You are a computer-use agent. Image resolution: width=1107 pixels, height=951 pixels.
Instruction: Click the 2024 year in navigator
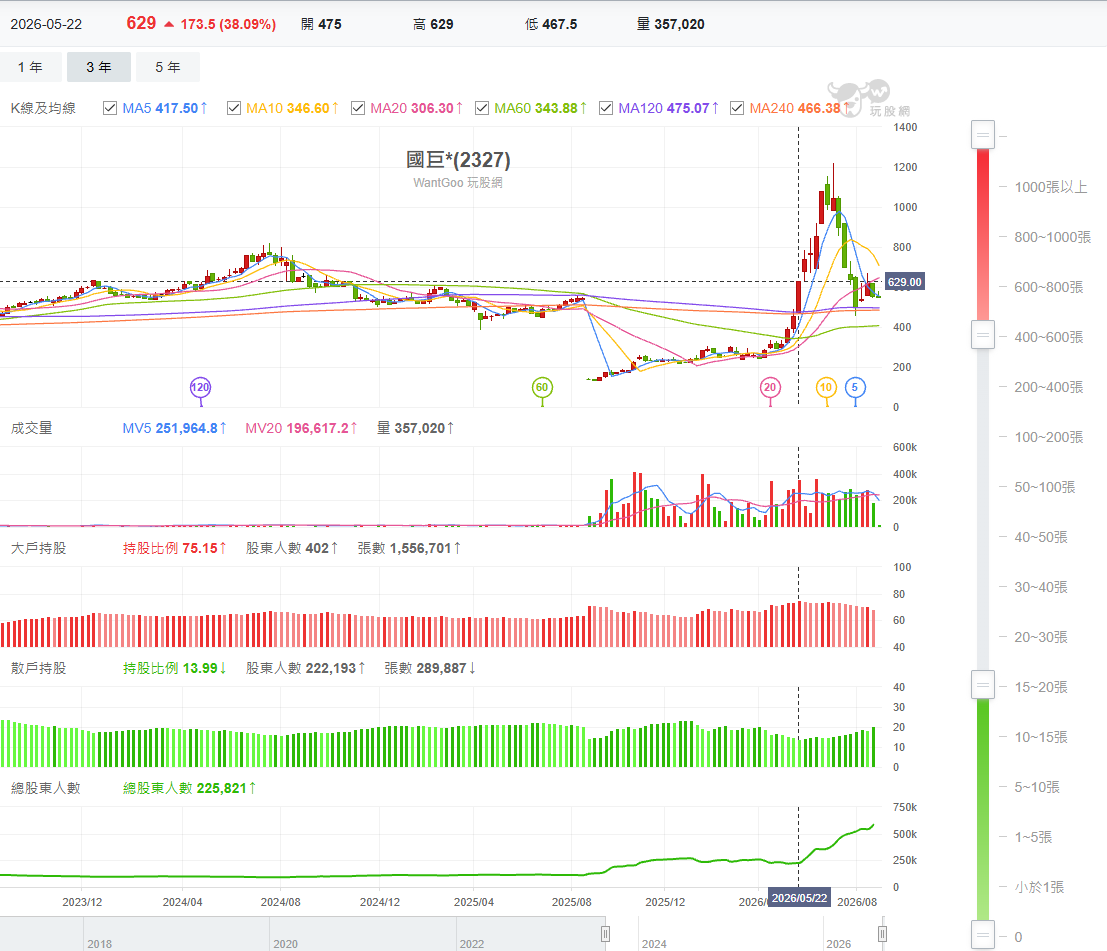pyautogui.click(x=654, y=944)
